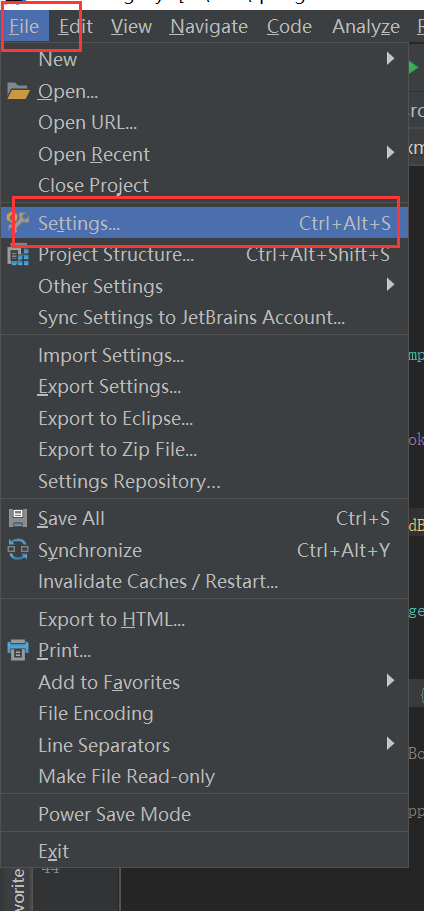Expand the Line Separators submenu arrow

(390, 743)
